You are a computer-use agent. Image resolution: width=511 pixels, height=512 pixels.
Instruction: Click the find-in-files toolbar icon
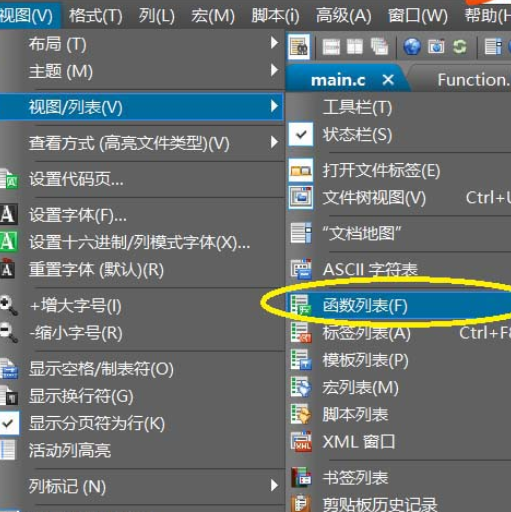pos(299,46)
